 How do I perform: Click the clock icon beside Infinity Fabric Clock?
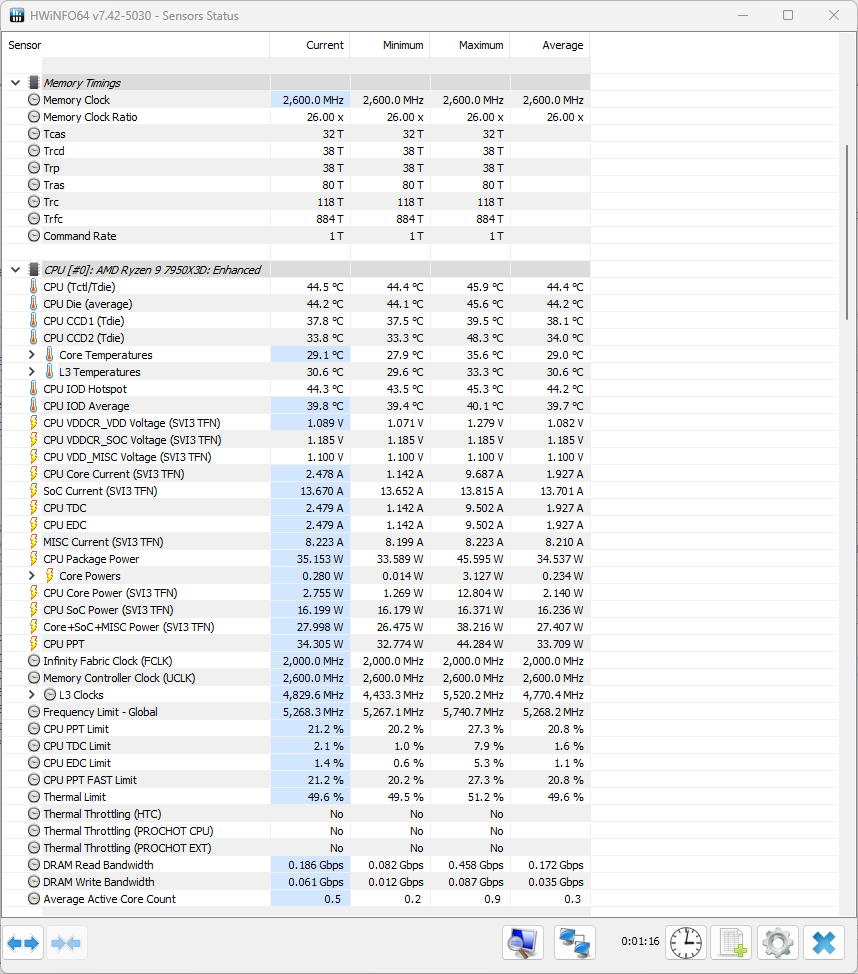click(34, 660)
